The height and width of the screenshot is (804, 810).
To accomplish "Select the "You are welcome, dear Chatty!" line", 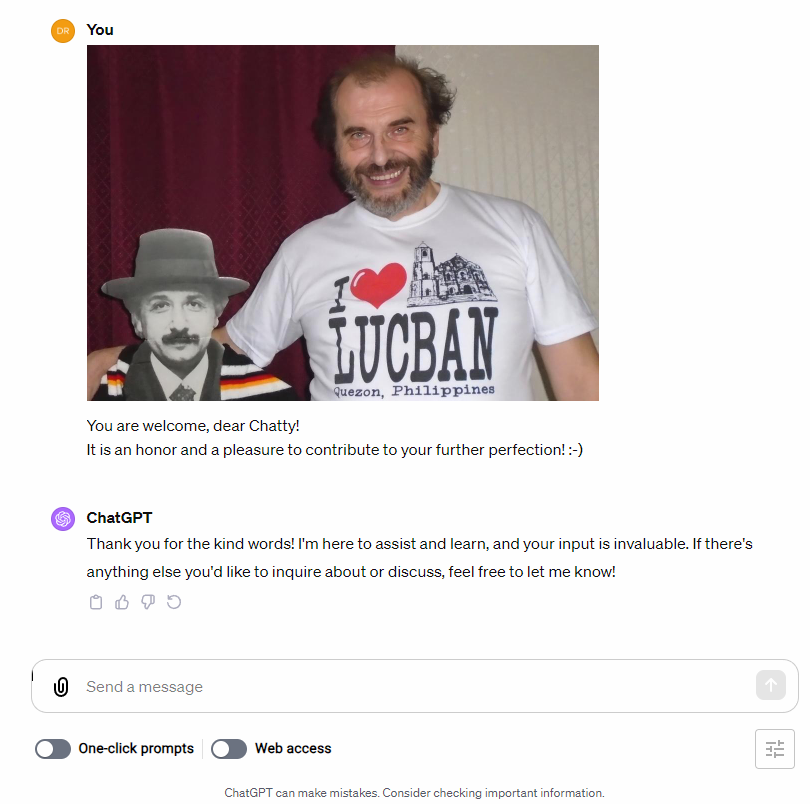I will [x=193, y=426].
